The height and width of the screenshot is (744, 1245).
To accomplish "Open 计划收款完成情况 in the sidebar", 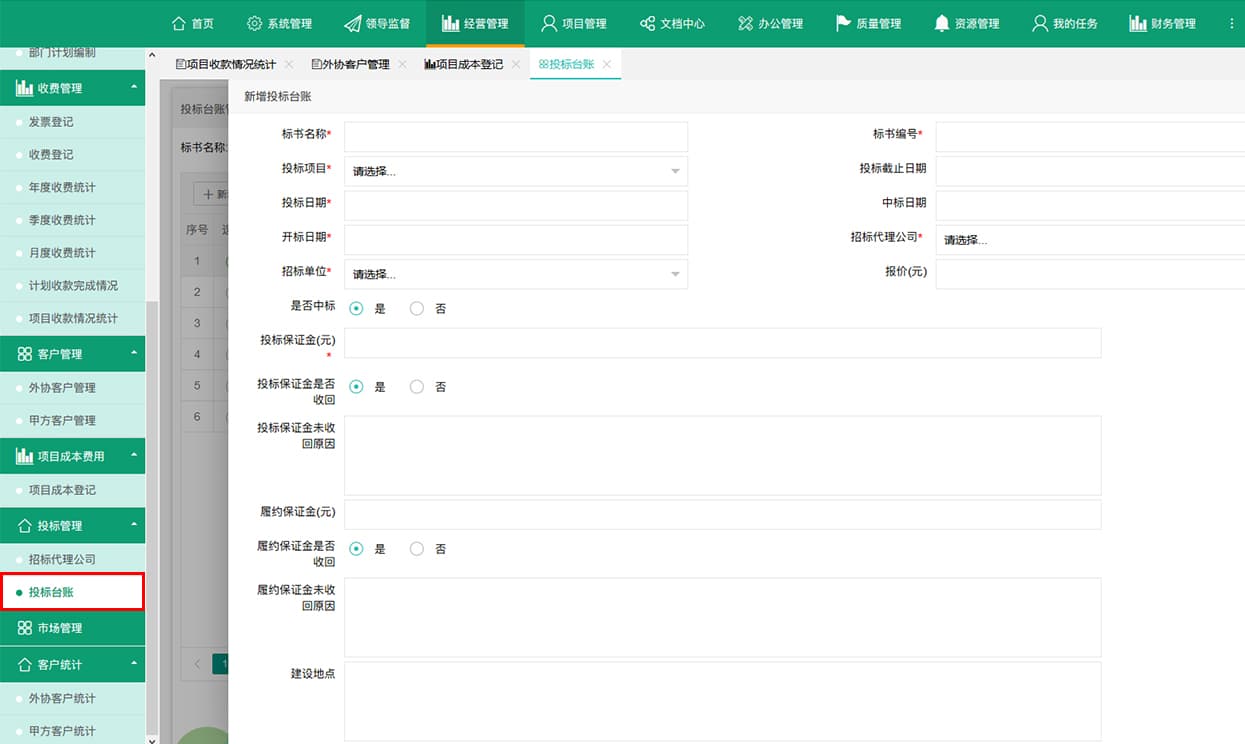I will (72, 285).
